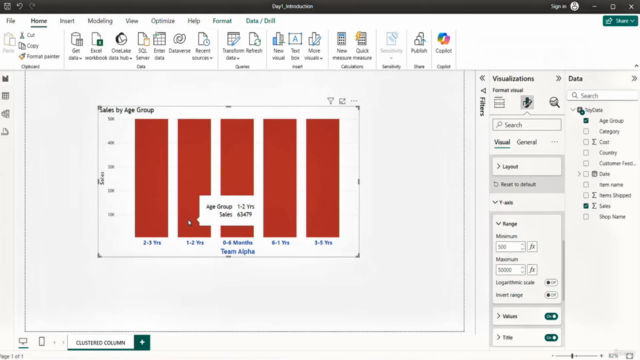640x360 pixels.
Task: Open the Analytics pane icon
Action: [x=554, y=102]
